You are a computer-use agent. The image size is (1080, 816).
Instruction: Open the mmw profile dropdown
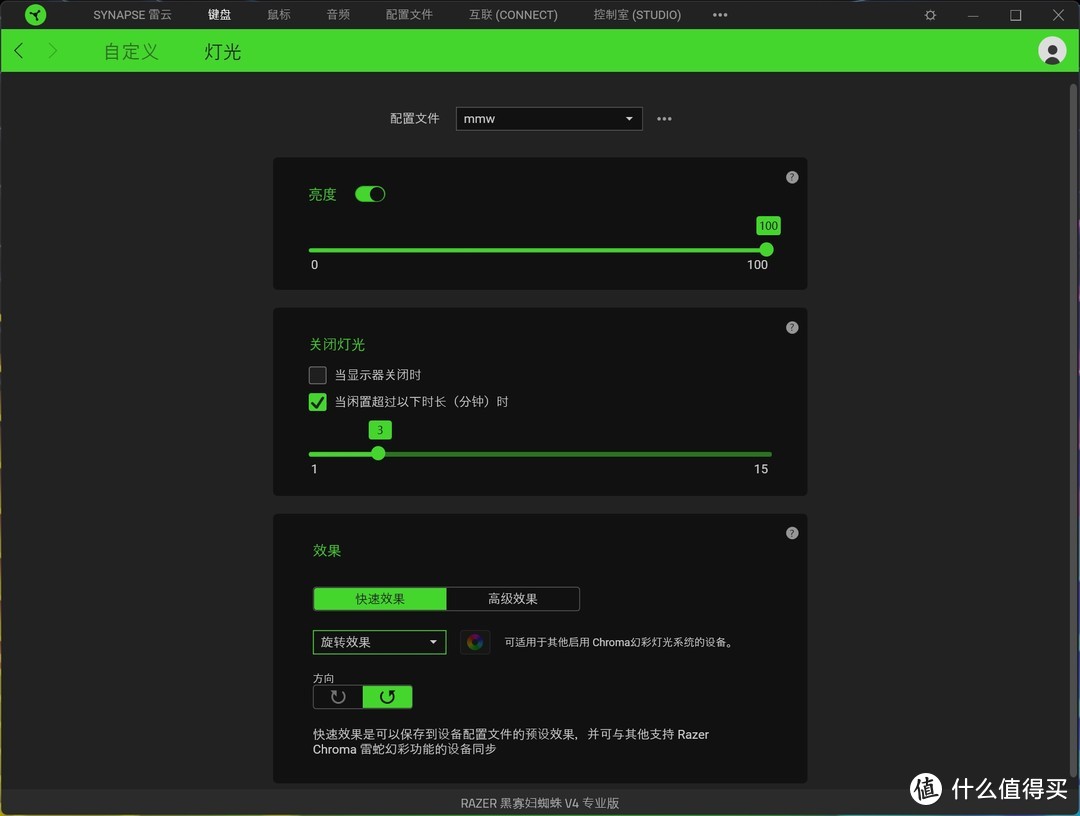(549, 118)
